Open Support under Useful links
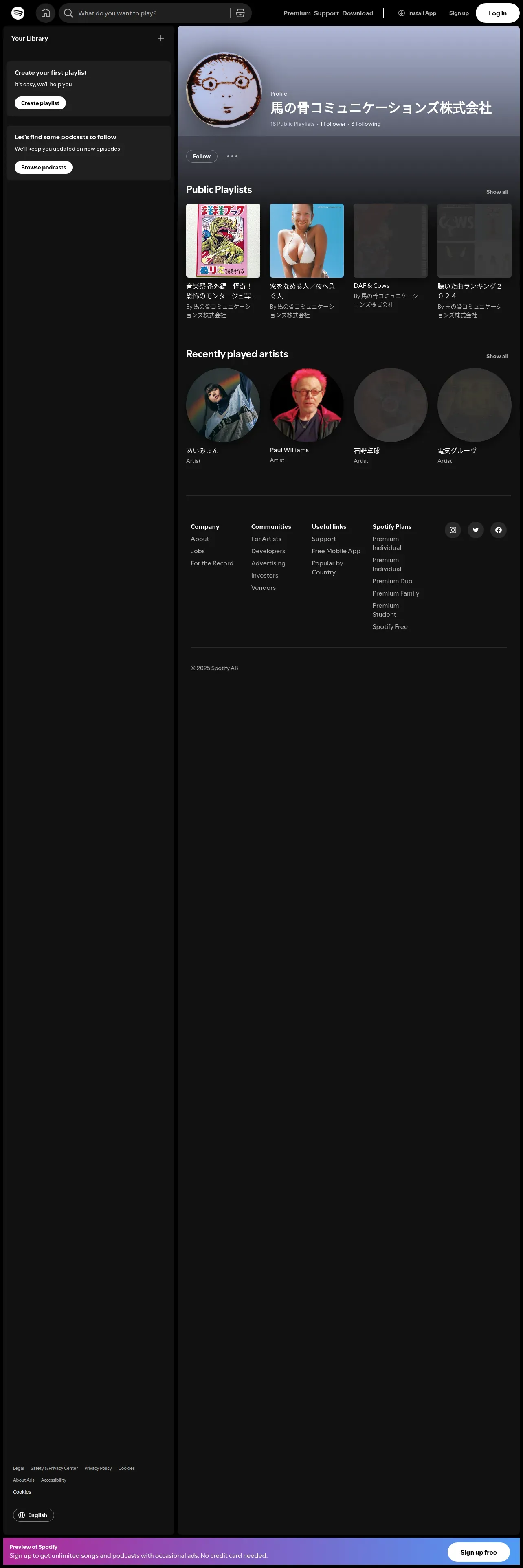This screenshot has width=523, height=1568. click(324, 539)
